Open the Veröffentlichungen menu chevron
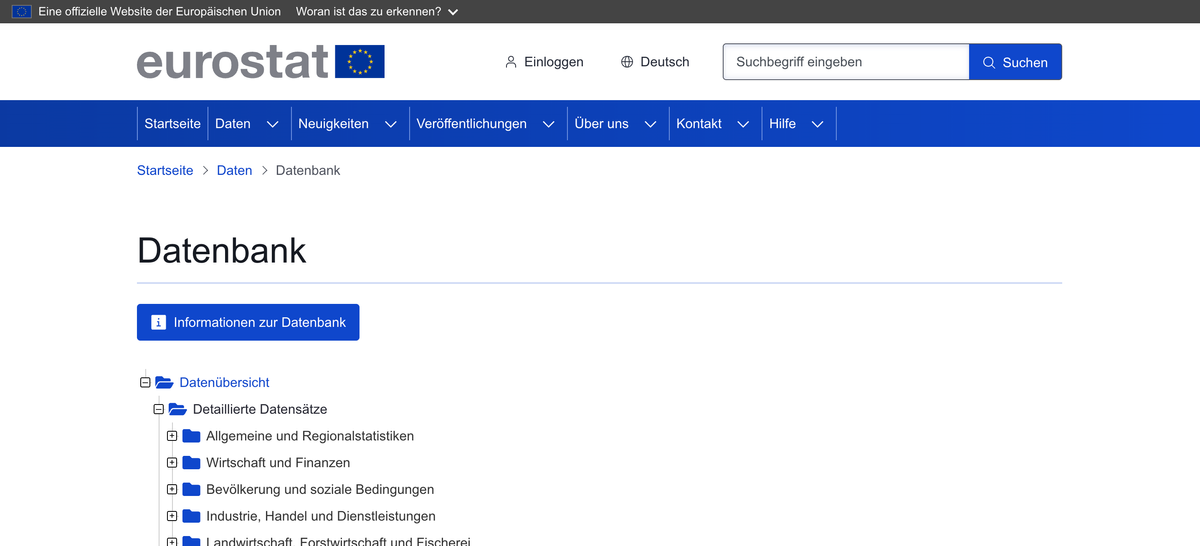 [x=548, y=124]
